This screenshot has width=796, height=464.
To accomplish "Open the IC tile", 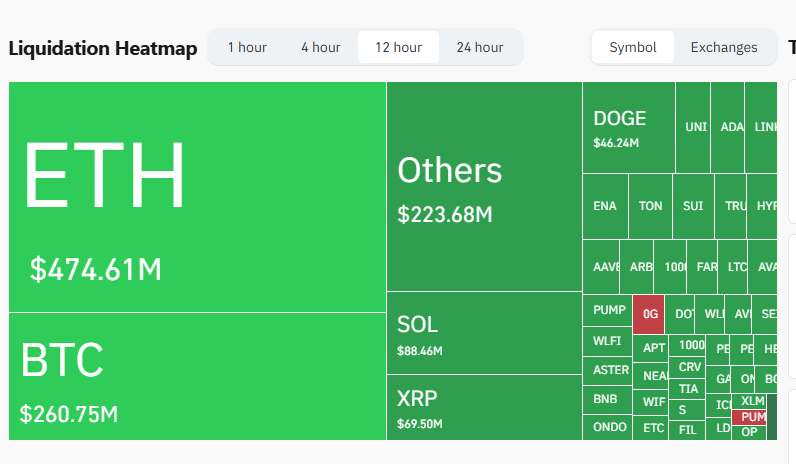I will (x=718, y=405).
